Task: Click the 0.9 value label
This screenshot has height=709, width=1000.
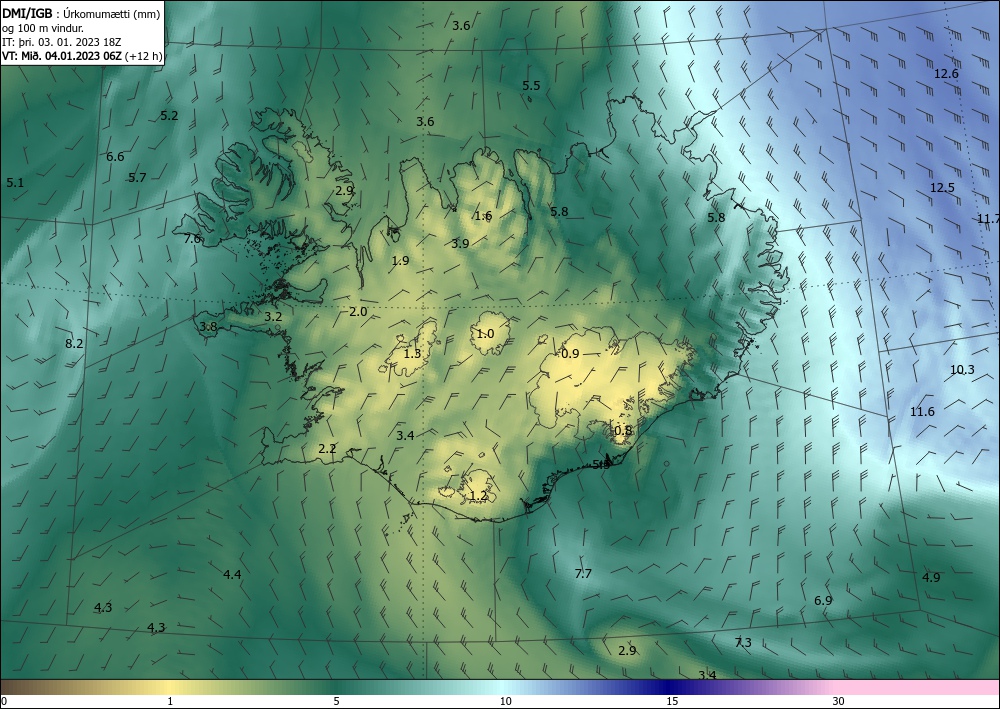Action: pyautogui.click(x=570, y=353)
